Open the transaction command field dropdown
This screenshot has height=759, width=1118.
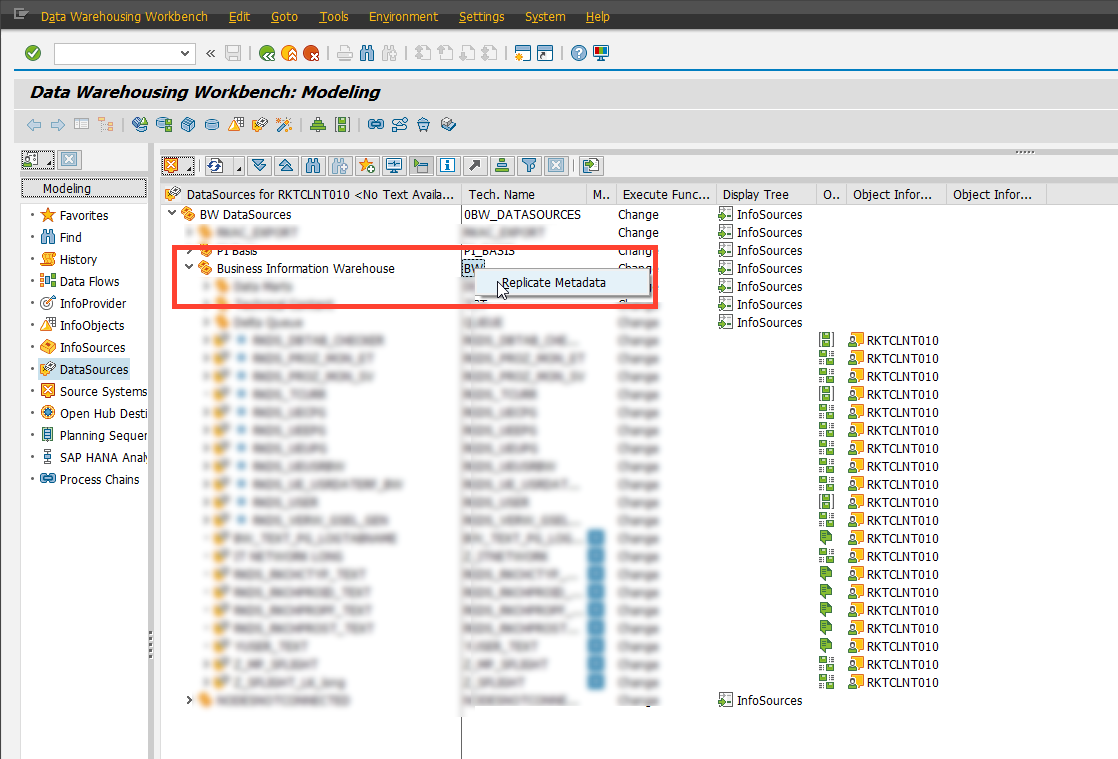[x=186, y=53]
